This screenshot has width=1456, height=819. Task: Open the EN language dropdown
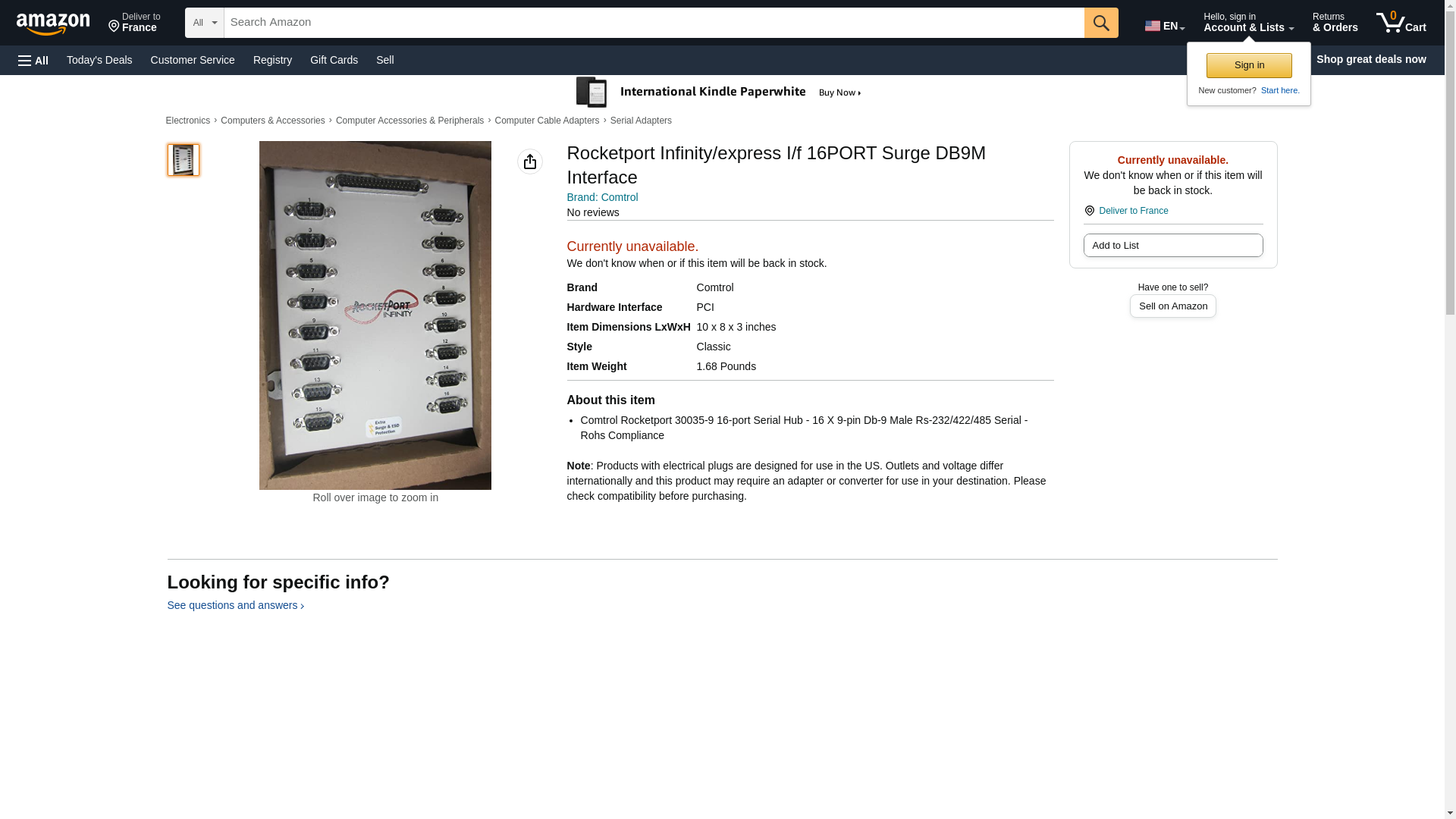(1164, 26)
